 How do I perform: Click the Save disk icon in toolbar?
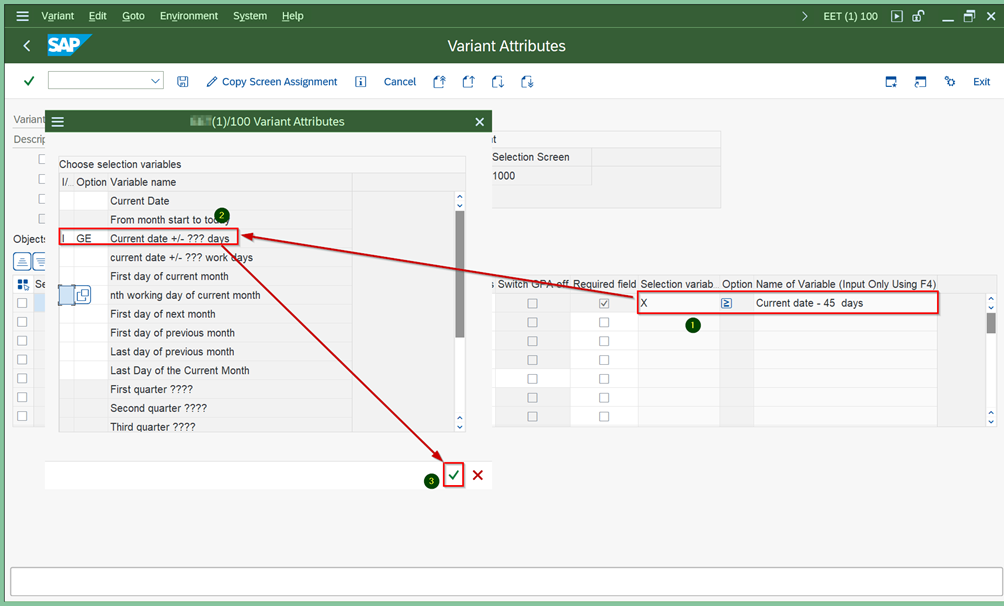pyautogui.click(x=183, y=82)
